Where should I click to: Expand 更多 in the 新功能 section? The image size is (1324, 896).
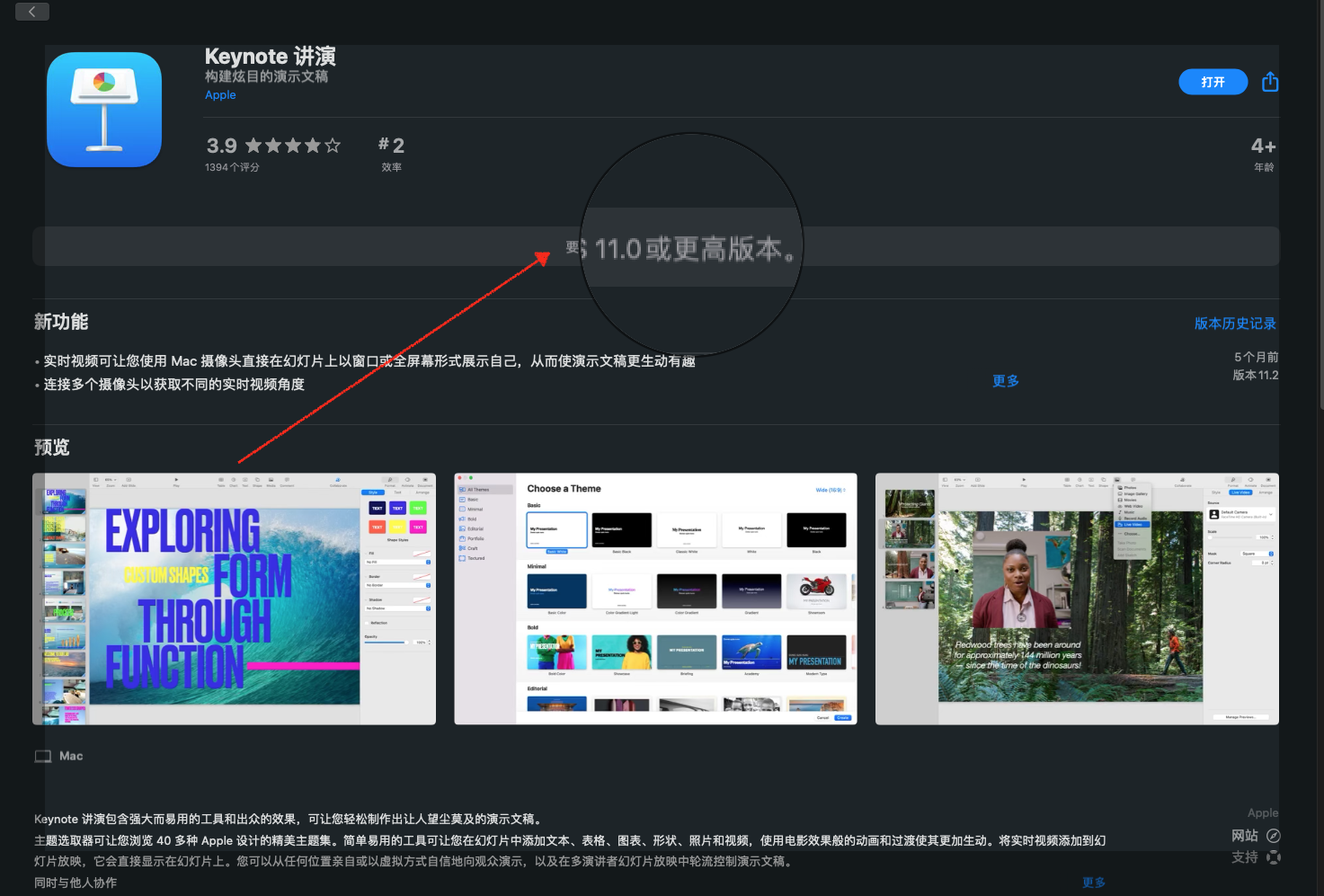click(1005, 381)
